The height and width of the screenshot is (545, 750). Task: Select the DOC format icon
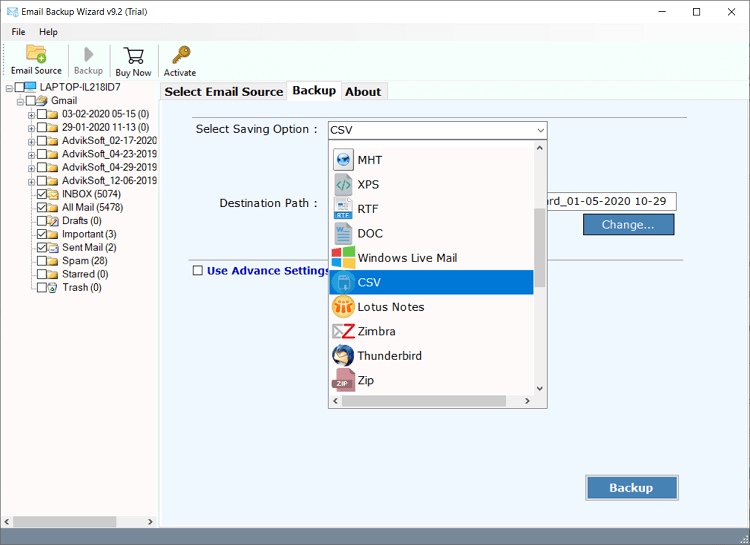343,233
